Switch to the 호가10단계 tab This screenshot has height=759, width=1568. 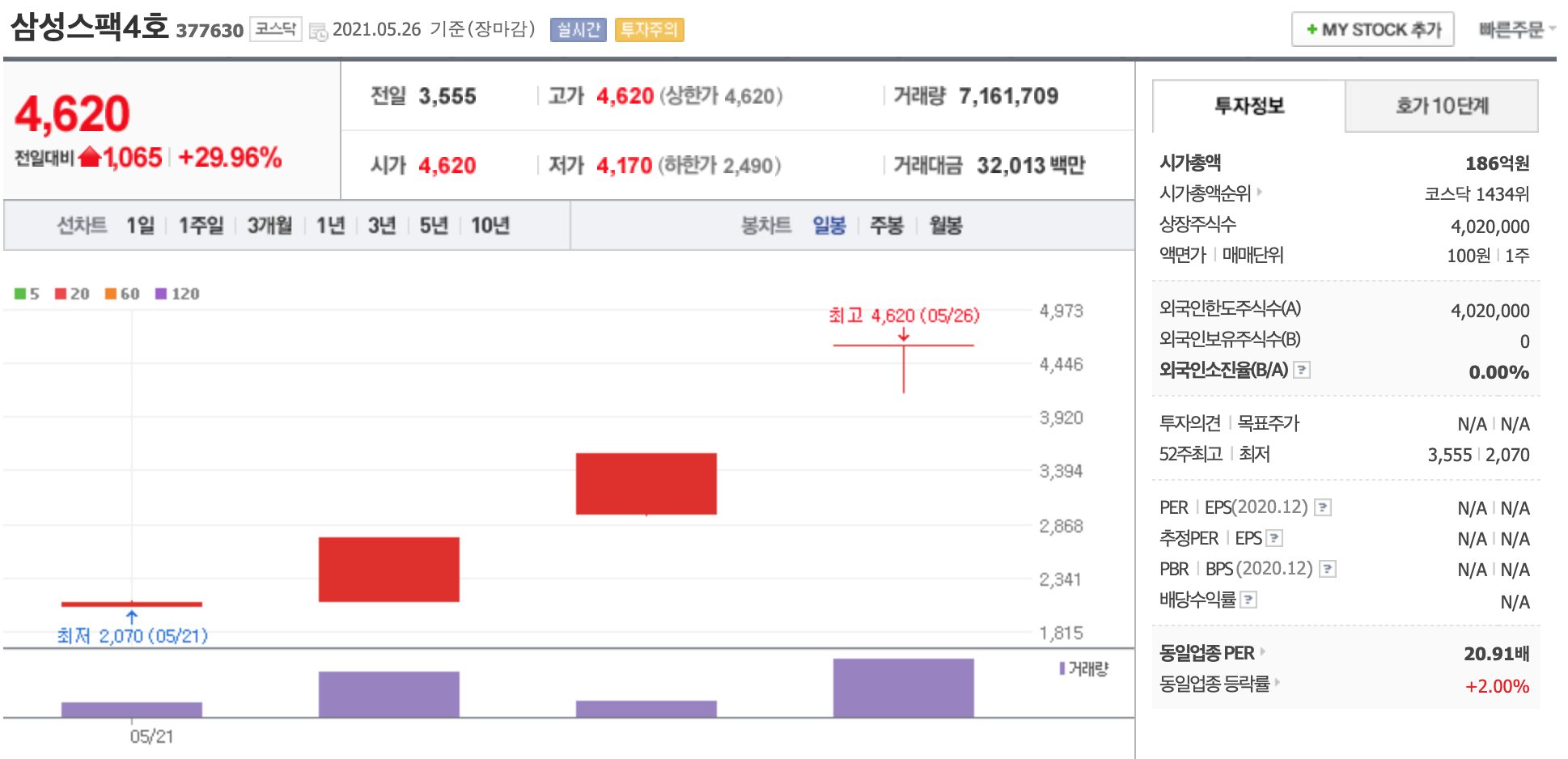tap(1442, 106)
